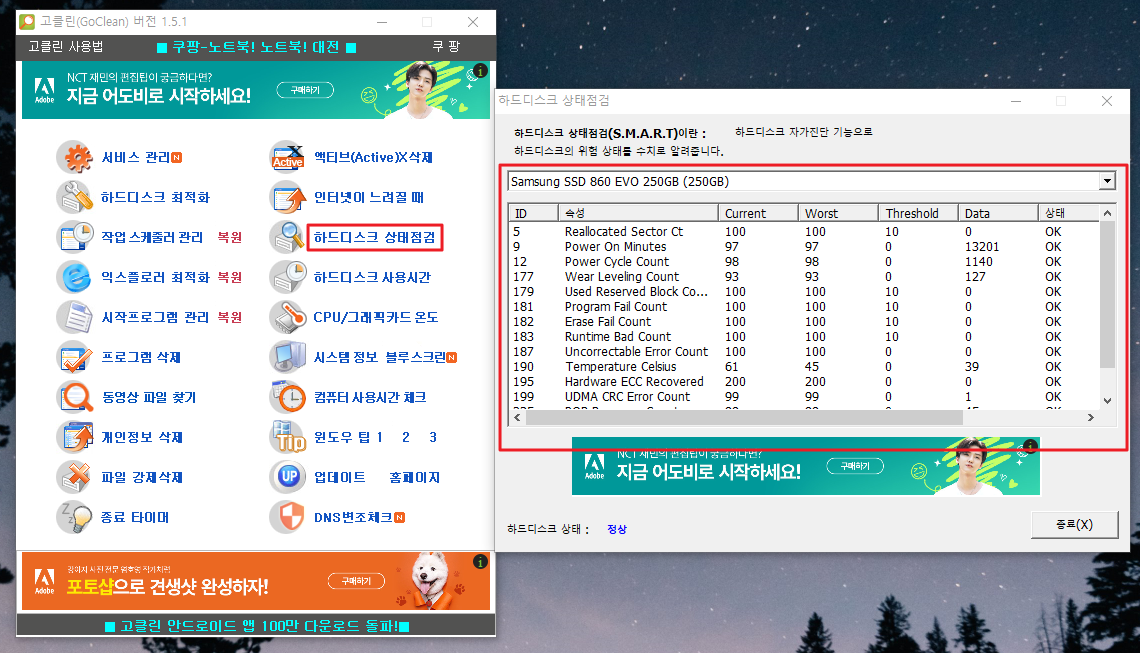The width and height of the screenshot is (1140, 653).
Task: Open the 동영상 파일 찾기 magnifier icon
Action: click(x=75, y=397)
